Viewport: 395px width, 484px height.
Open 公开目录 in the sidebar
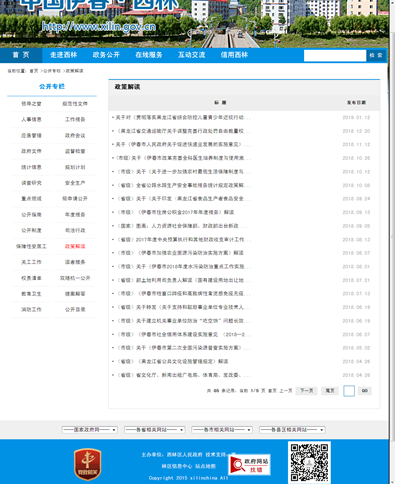[x=75, y=309]
